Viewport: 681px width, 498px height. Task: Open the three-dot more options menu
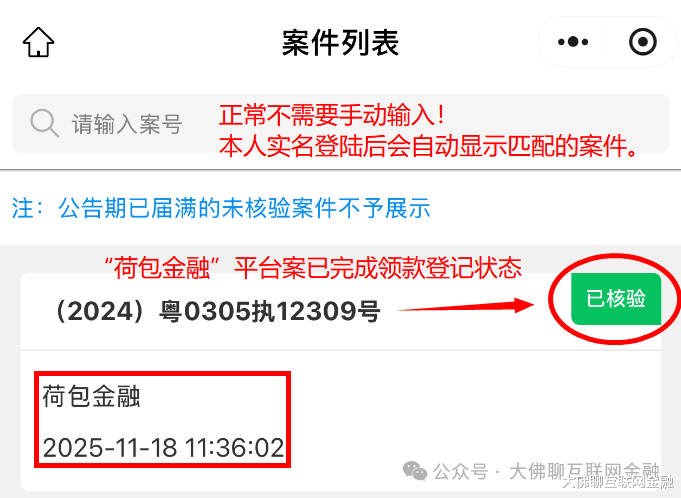click(573, 42)
